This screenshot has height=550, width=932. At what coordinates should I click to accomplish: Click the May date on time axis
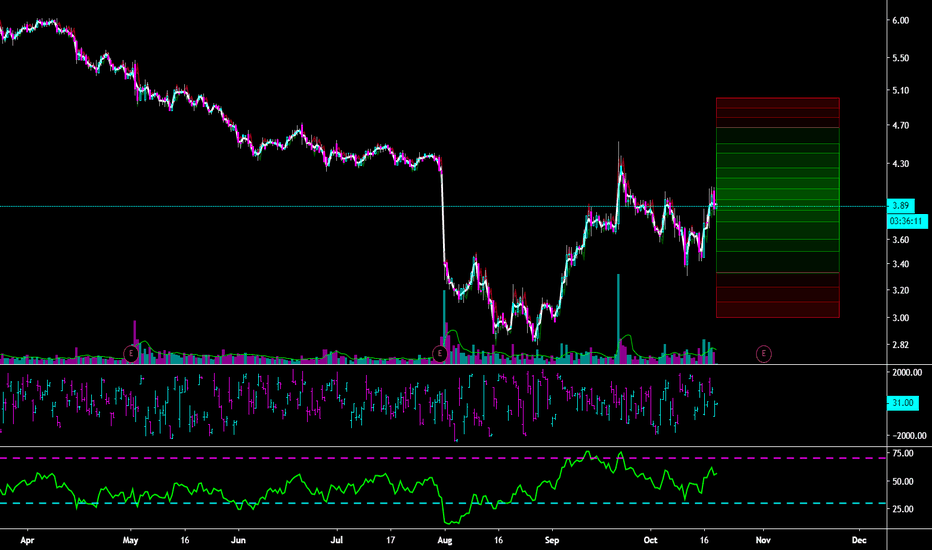pos(130,540)
